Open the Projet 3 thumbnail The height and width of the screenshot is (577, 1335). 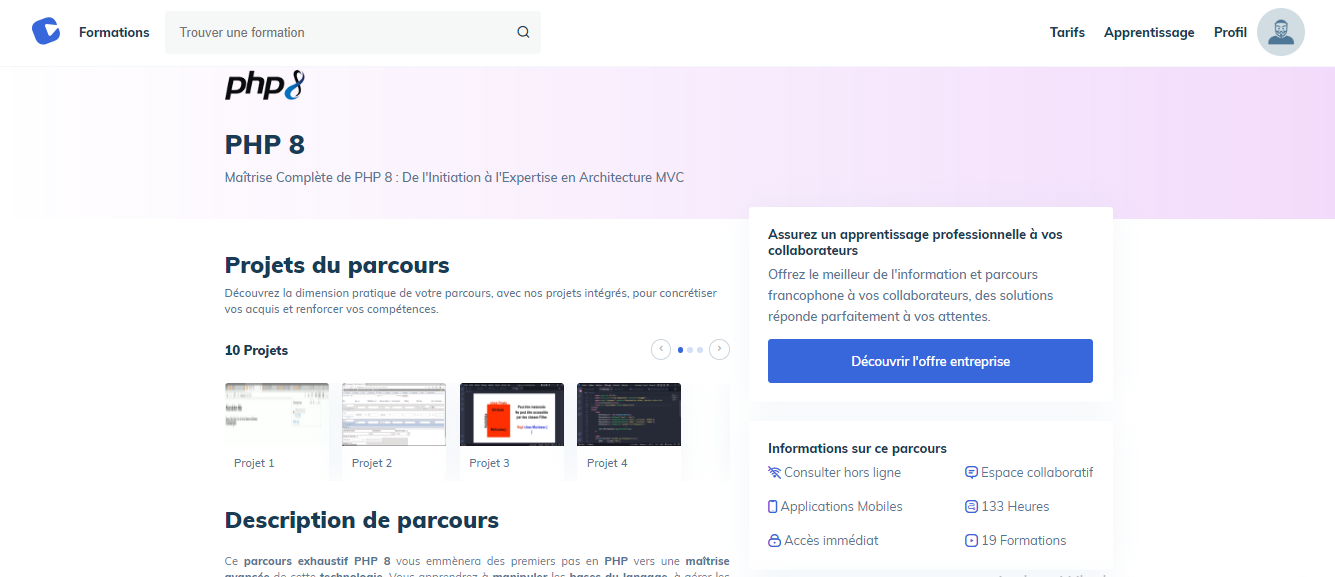[512, 414]
